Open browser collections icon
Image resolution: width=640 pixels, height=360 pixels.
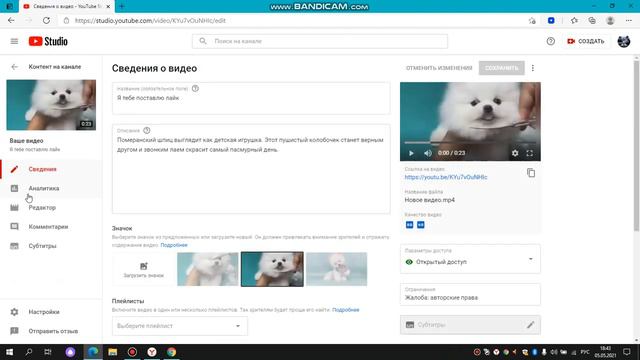pyautogui.click(x=592, y=20)
